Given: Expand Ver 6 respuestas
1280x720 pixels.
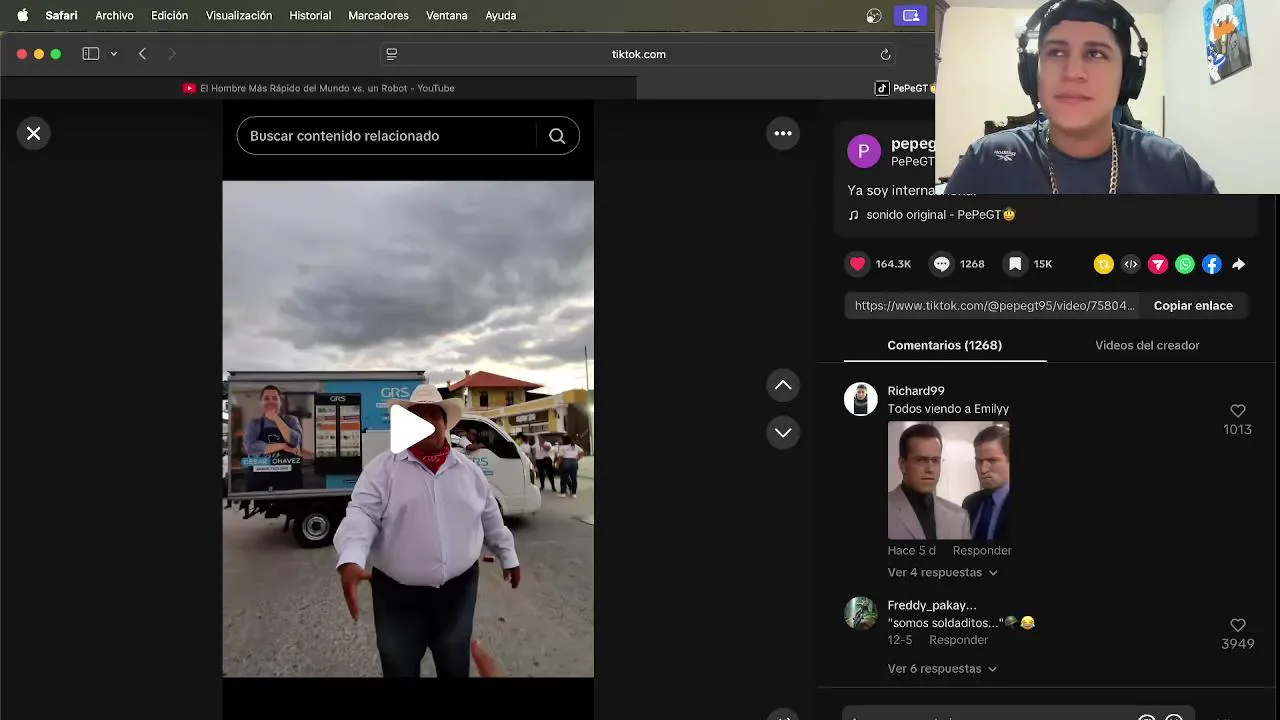Looking at the screenshot, I should click(x=942, y=669).
